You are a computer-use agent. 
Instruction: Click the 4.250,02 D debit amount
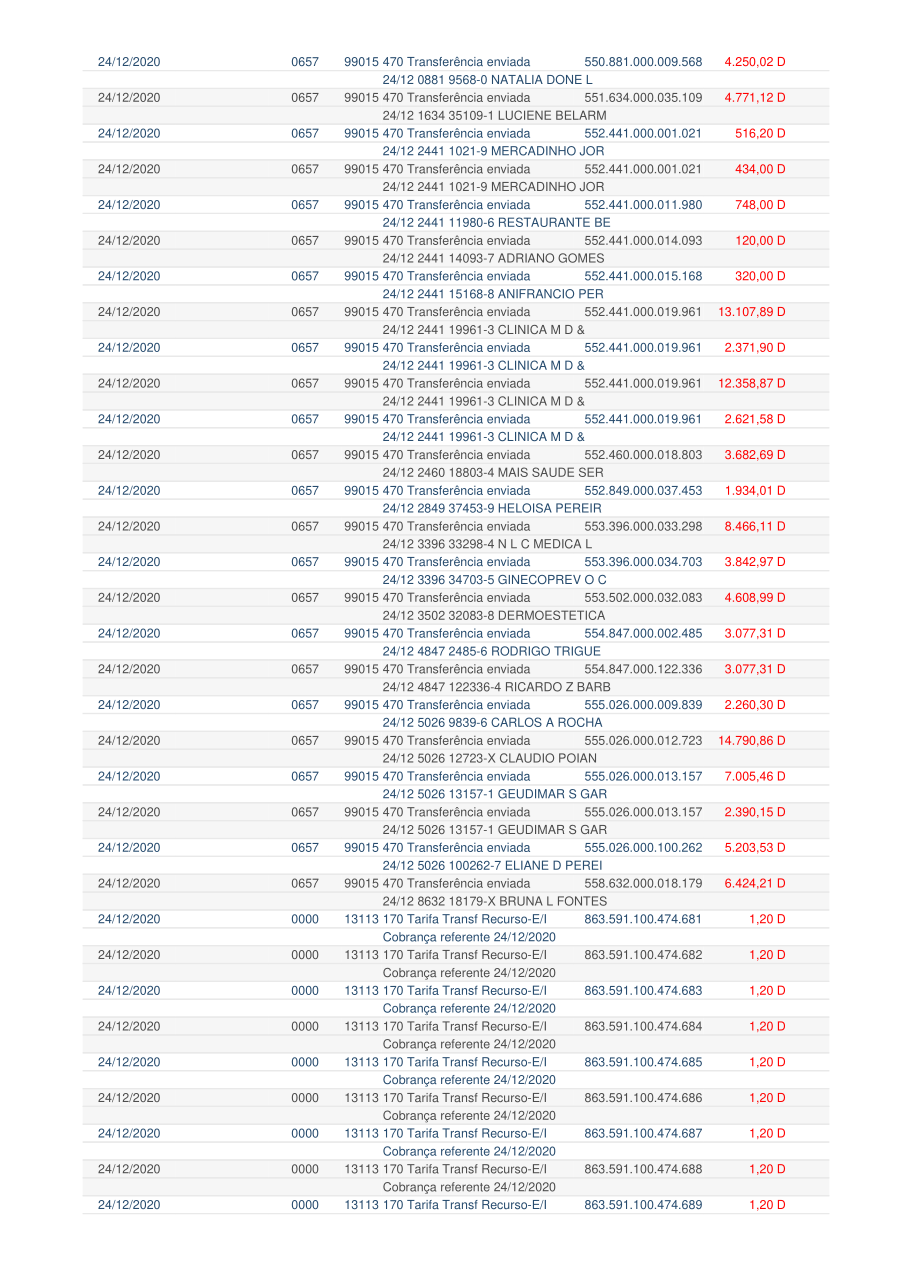coord(754,62)
